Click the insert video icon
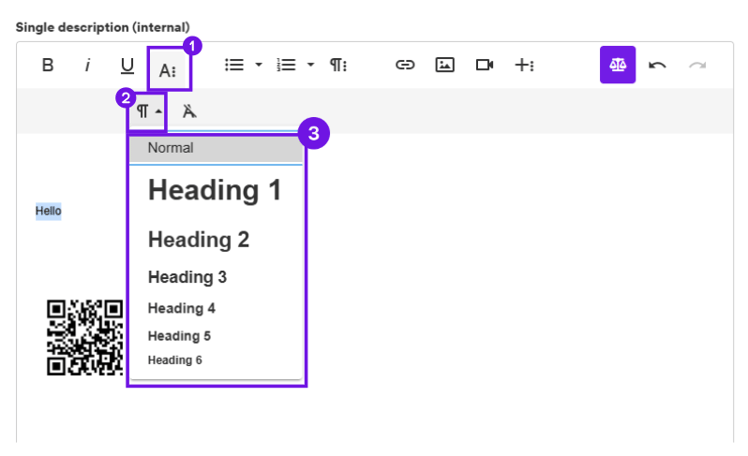The height and width of the screenshot is (456, 748). pos(485,65)
